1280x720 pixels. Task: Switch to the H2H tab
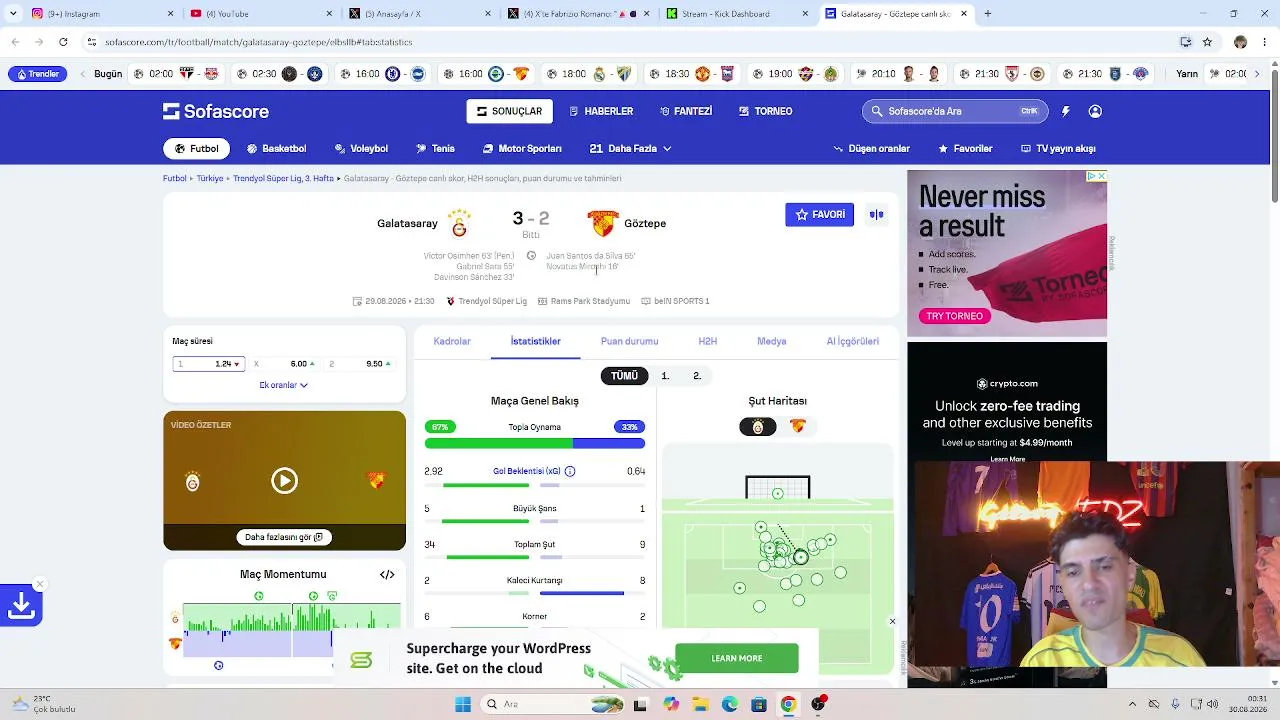(x=708, y=341)
